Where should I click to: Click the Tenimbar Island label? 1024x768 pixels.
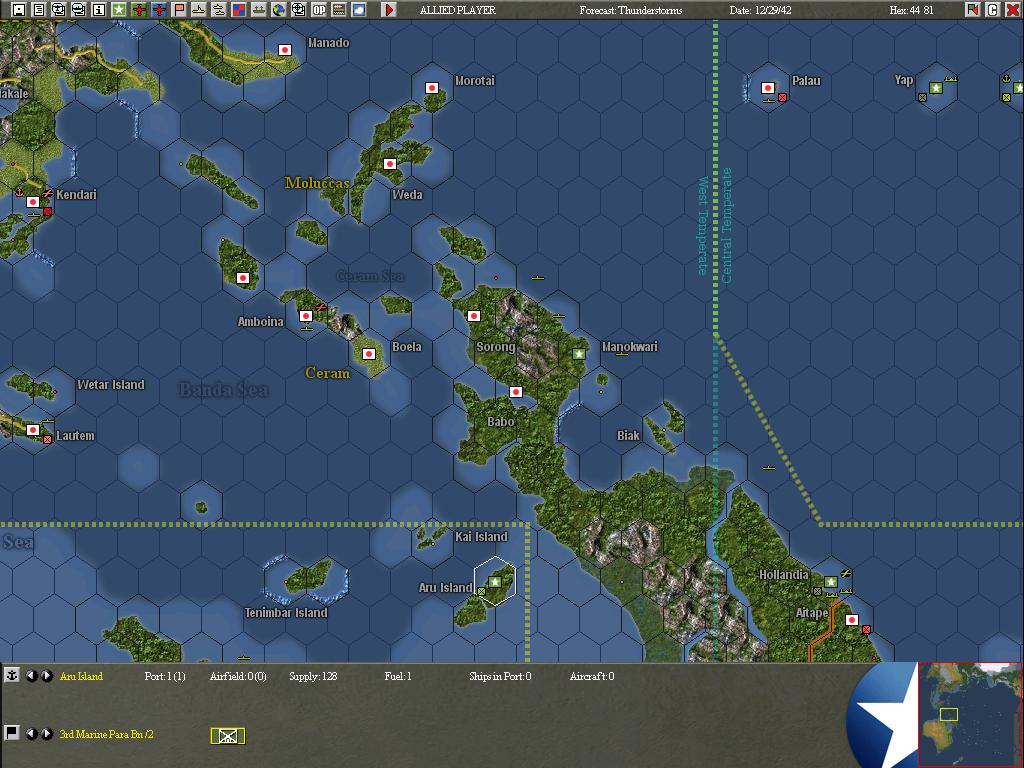coord(286,613)
